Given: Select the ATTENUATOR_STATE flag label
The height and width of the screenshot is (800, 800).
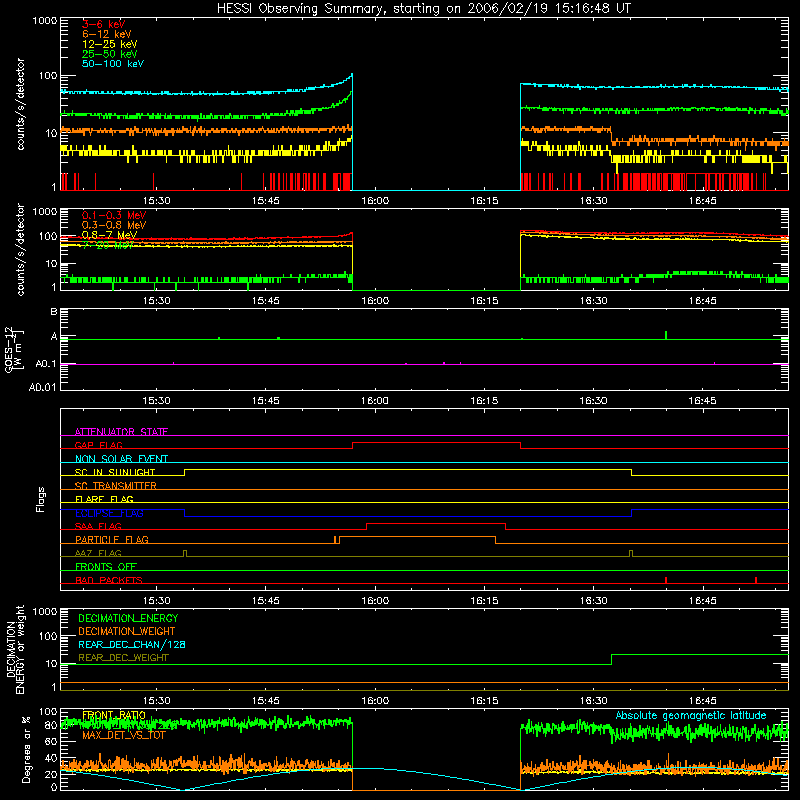Looking at the screenshot, I should 121,432.
